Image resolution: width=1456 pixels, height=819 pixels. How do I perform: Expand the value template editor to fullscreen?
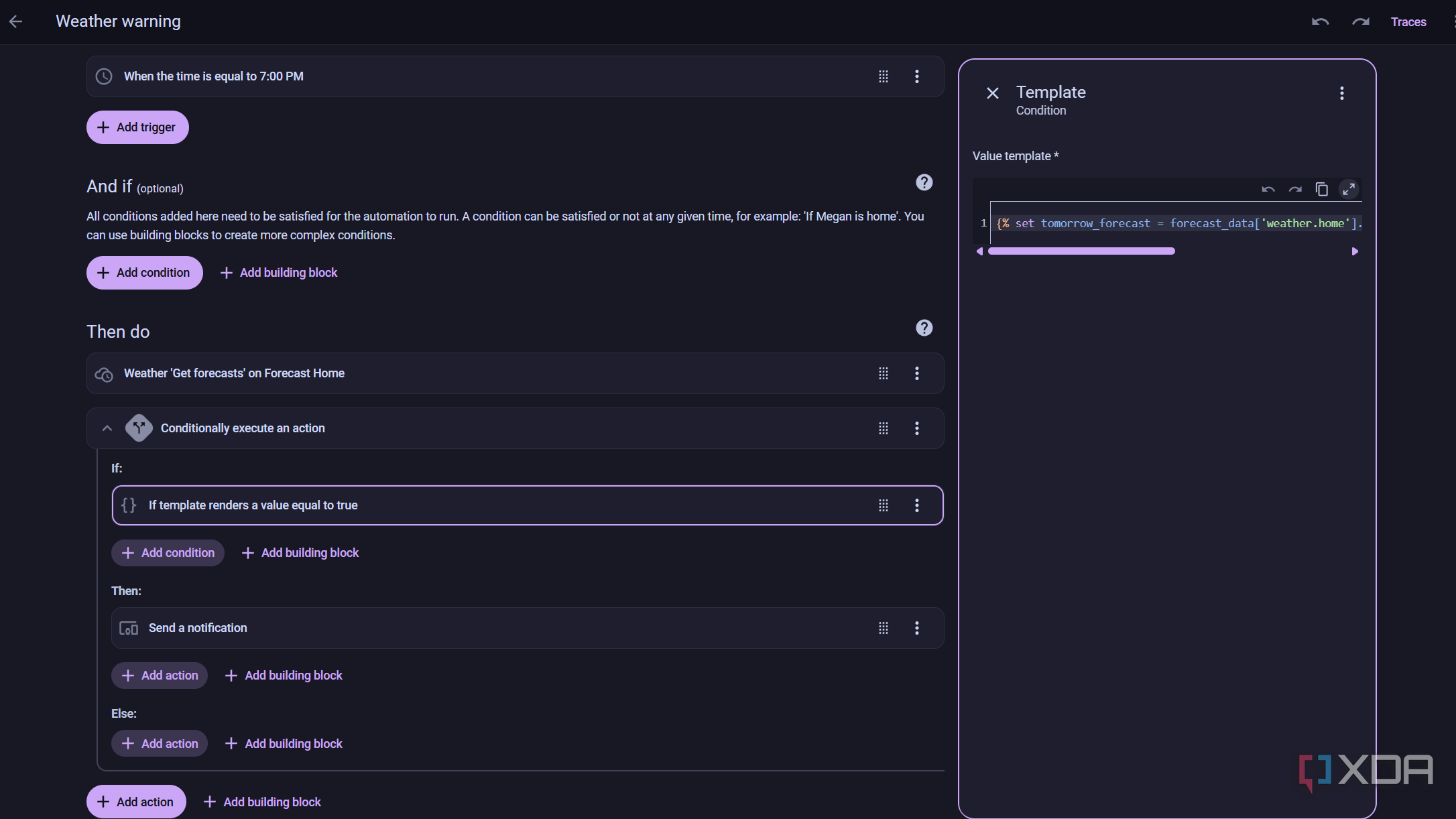point(1349,190)
